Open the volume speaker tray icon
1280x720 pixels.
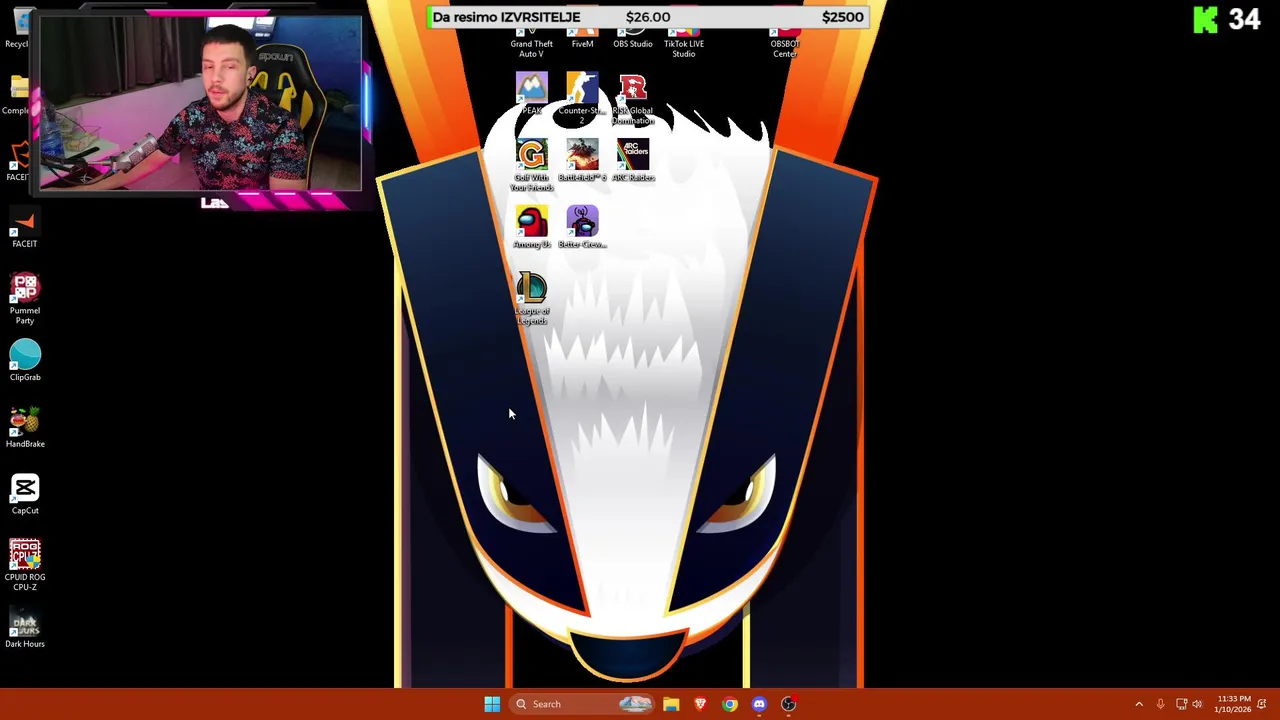pos(1197,704)
